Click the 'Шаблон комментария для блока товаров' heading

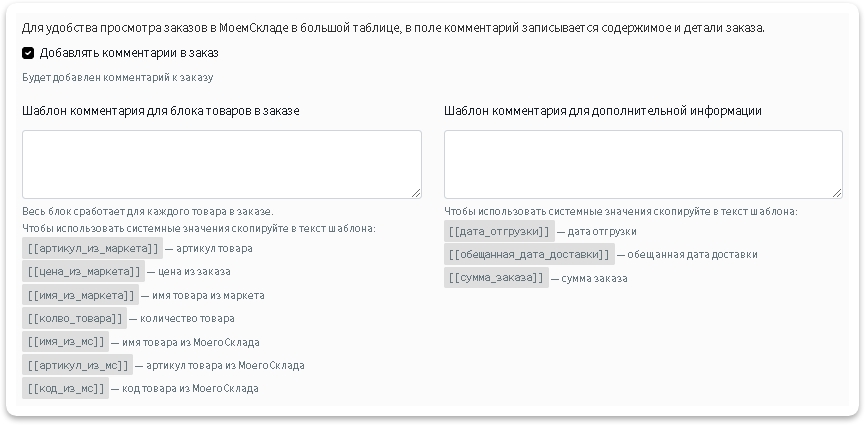click(x=161, y=111)
